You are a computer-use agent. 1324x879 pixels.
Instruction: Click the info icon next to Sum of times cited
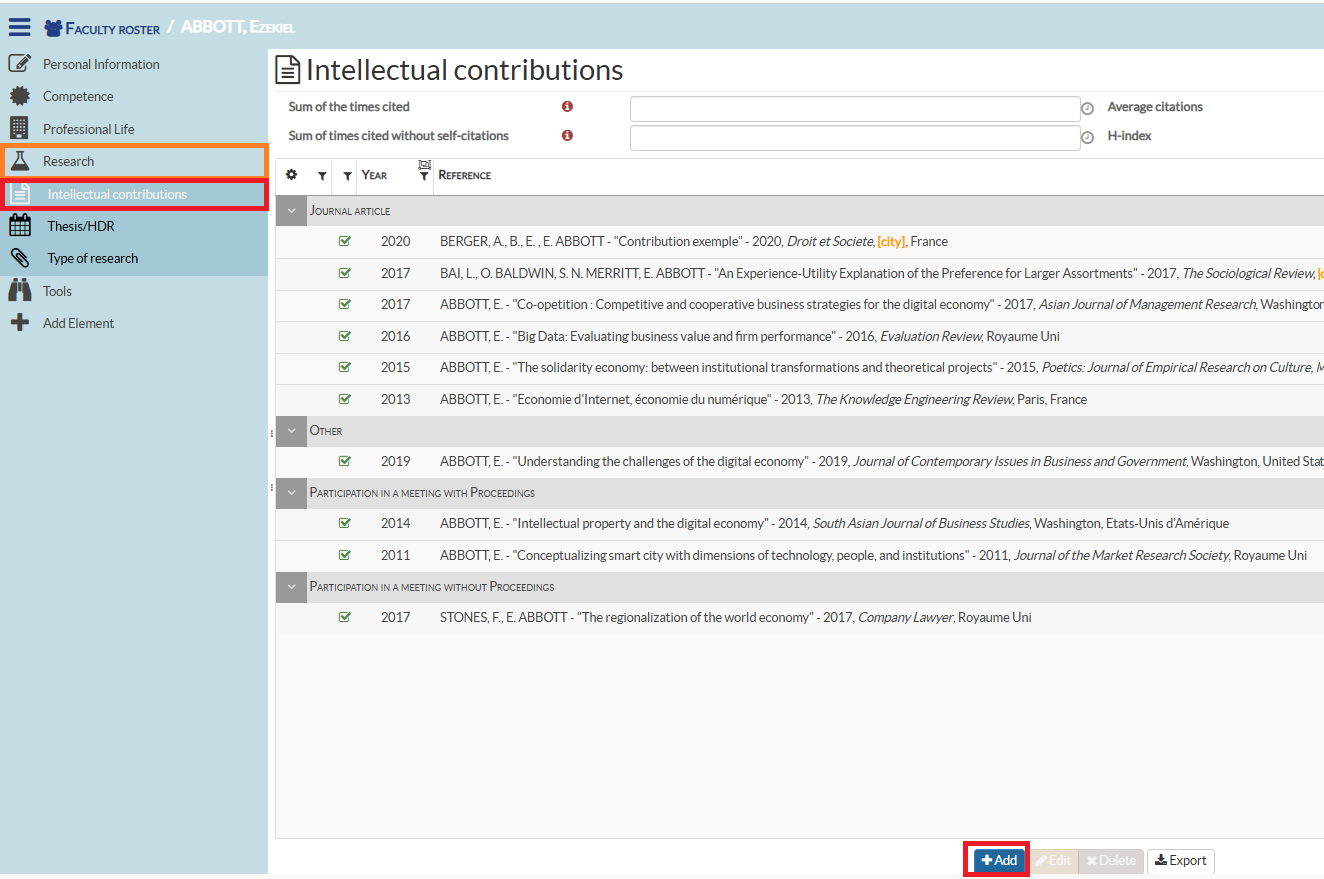coord(567,106)
